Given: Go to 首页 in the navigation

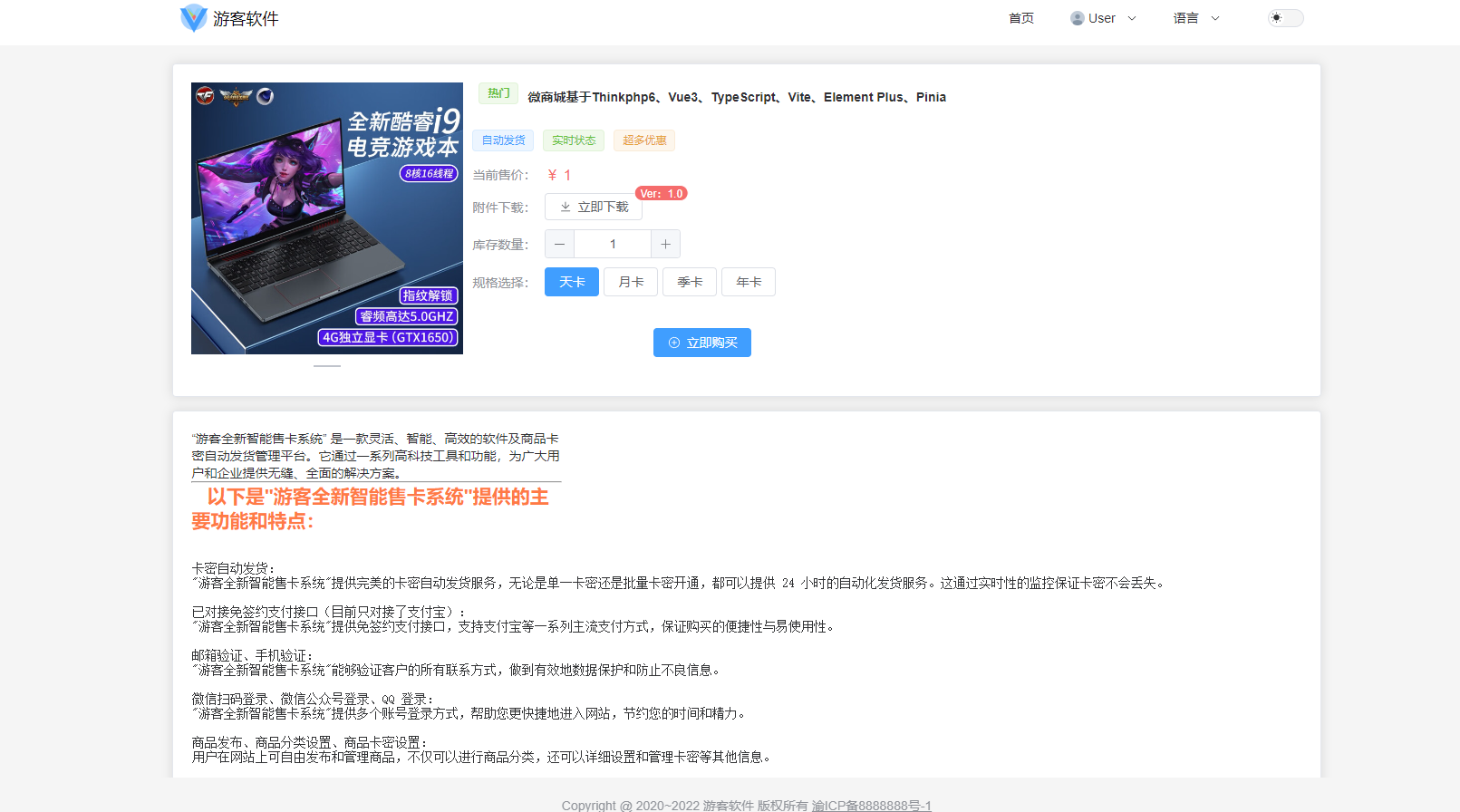Looking at the screenshot, I should 1020,18.
